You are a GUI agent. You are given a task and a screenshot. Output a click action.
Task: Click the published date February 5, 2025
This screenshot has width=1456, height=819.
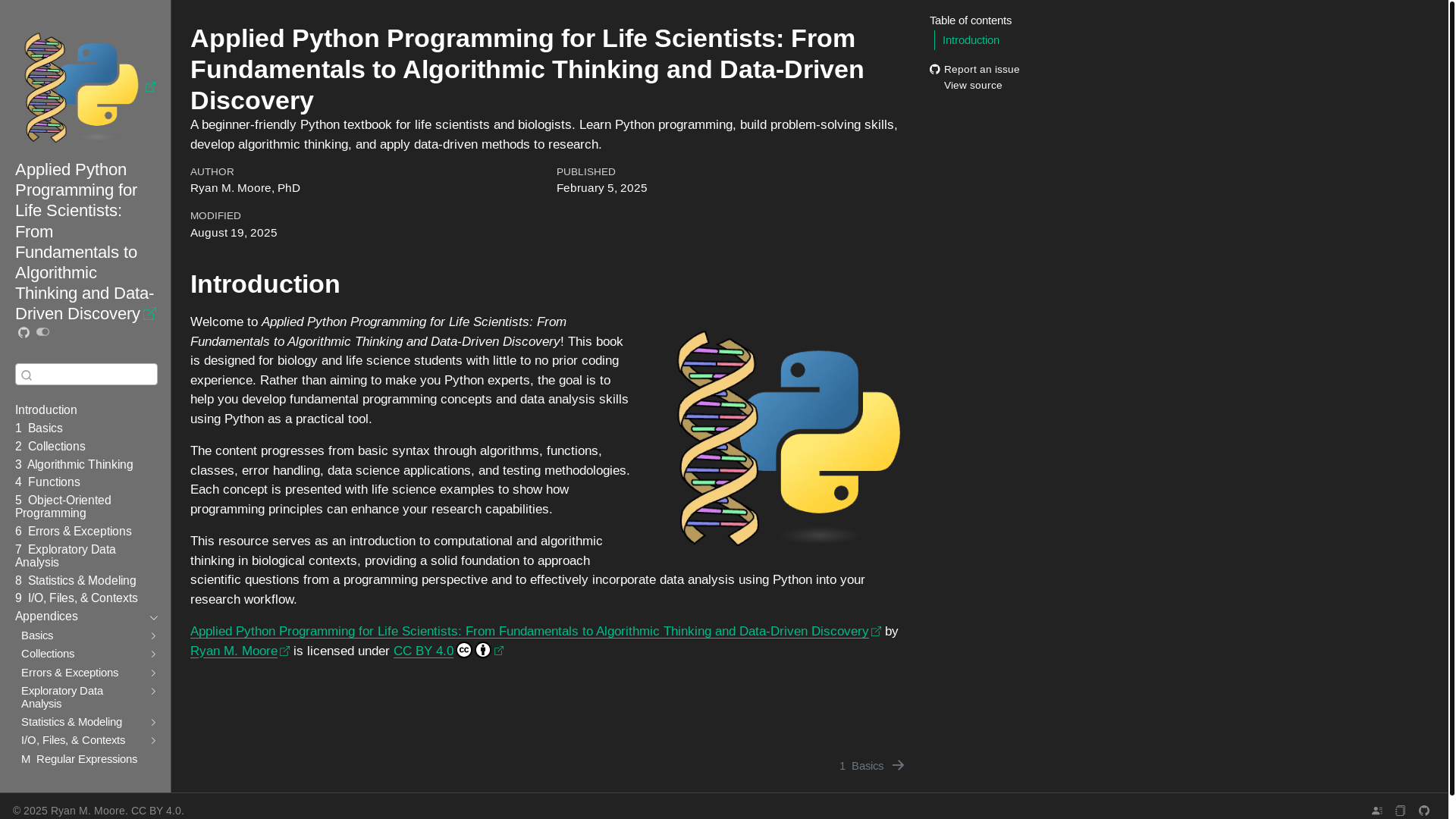pos(602,188)
